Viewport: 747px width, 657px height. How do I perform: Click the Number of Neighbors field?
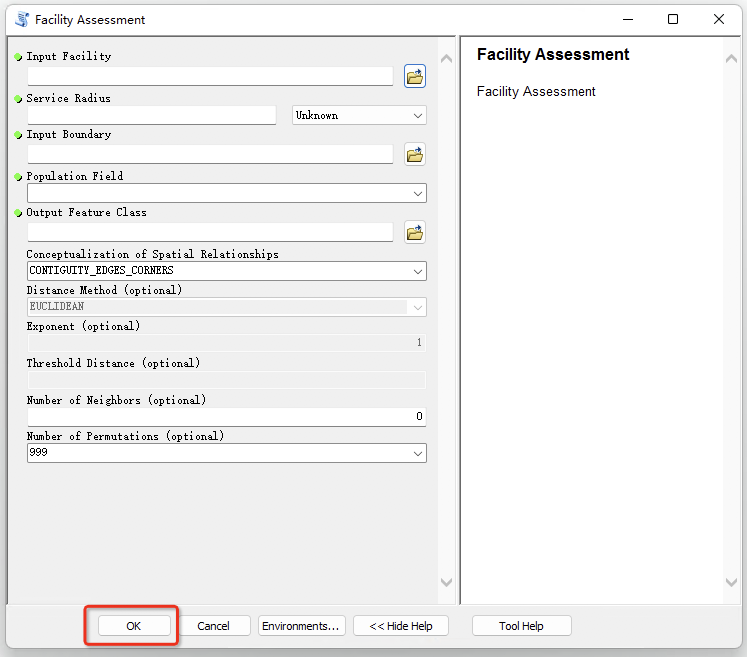[226, 416]
